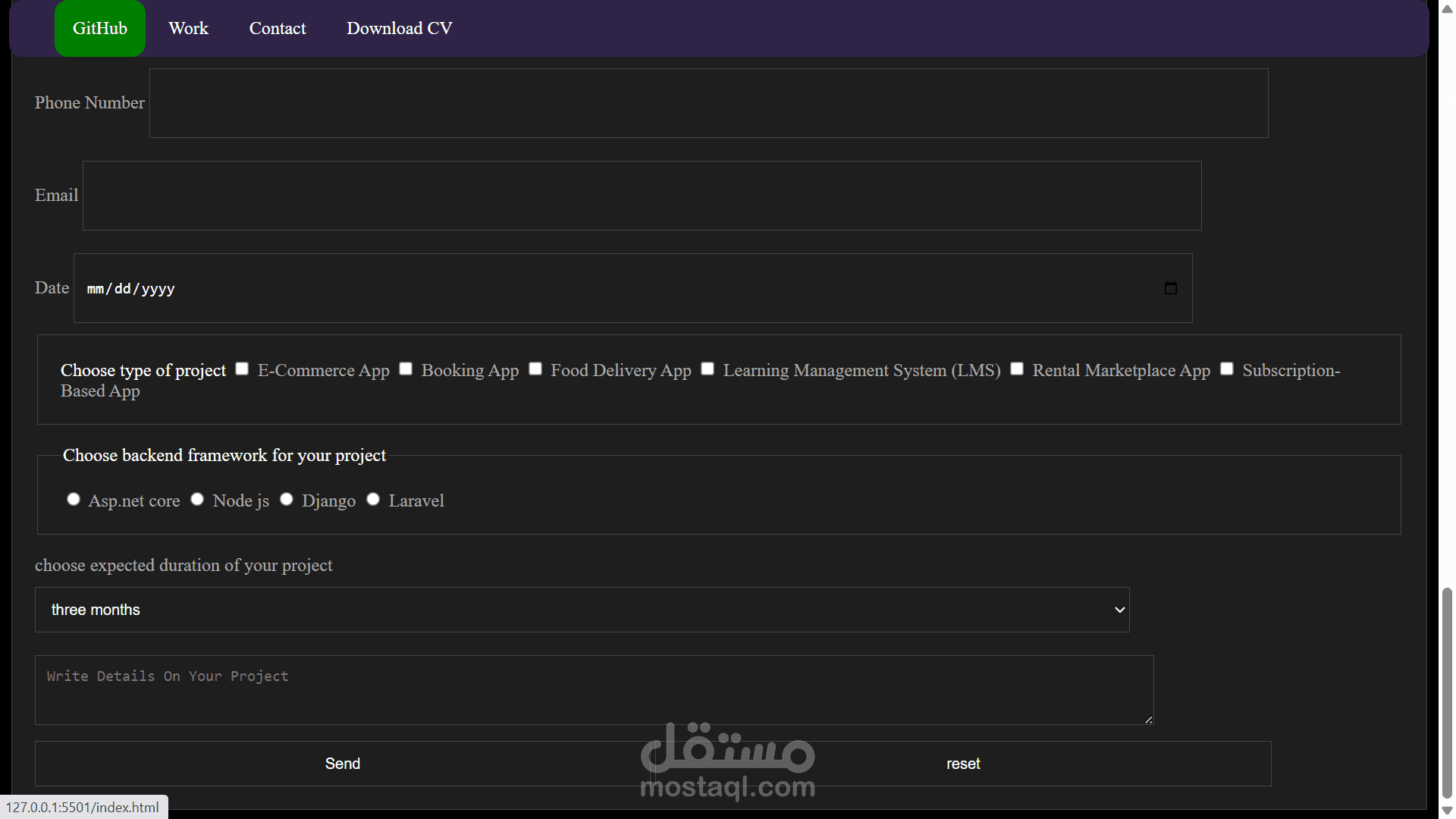
Task: Check the E-Commerce App checkbox
Action: [242, 369]
